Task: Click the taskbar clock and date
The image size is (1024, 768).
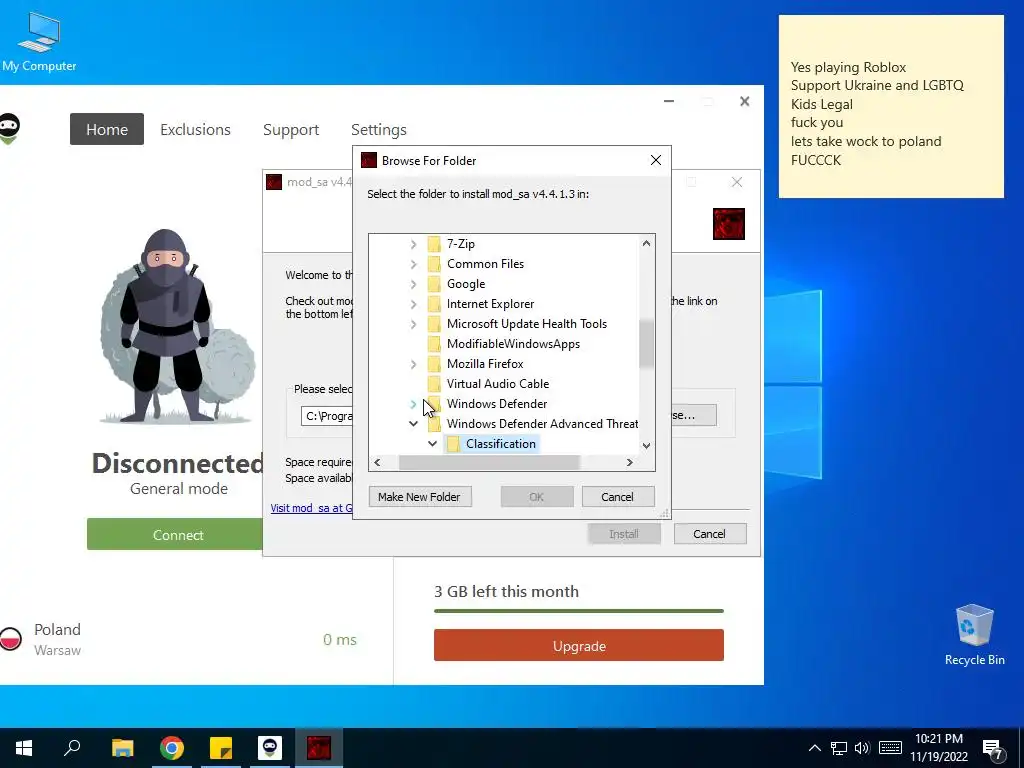Action: pos(938,748)
